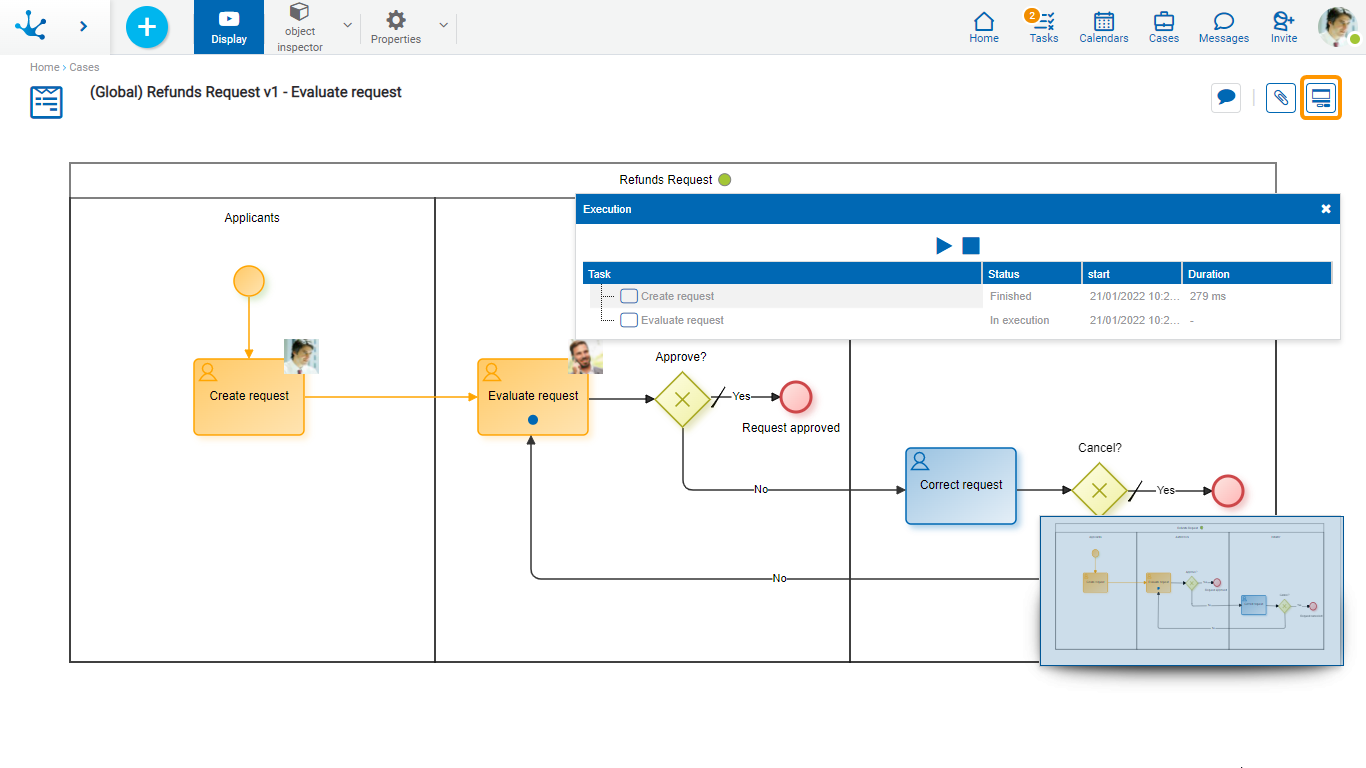Open Calendars from top navigation
The width and height of the screenshot is (1366, 768).
[1103, 27]
